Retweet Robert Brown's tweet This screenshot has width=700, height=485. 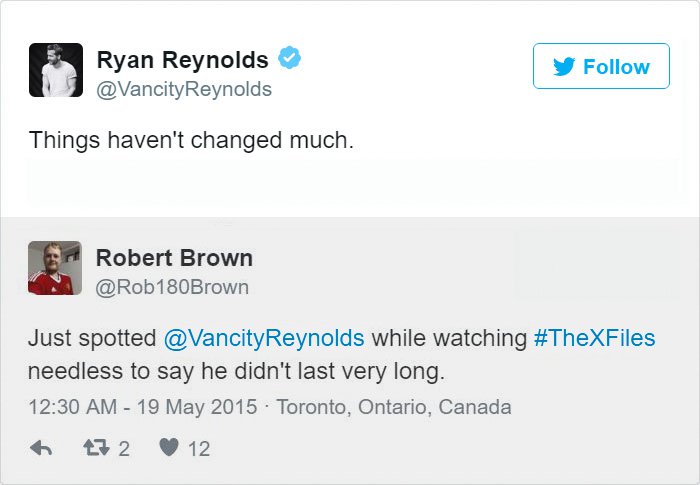coord(97,448)
